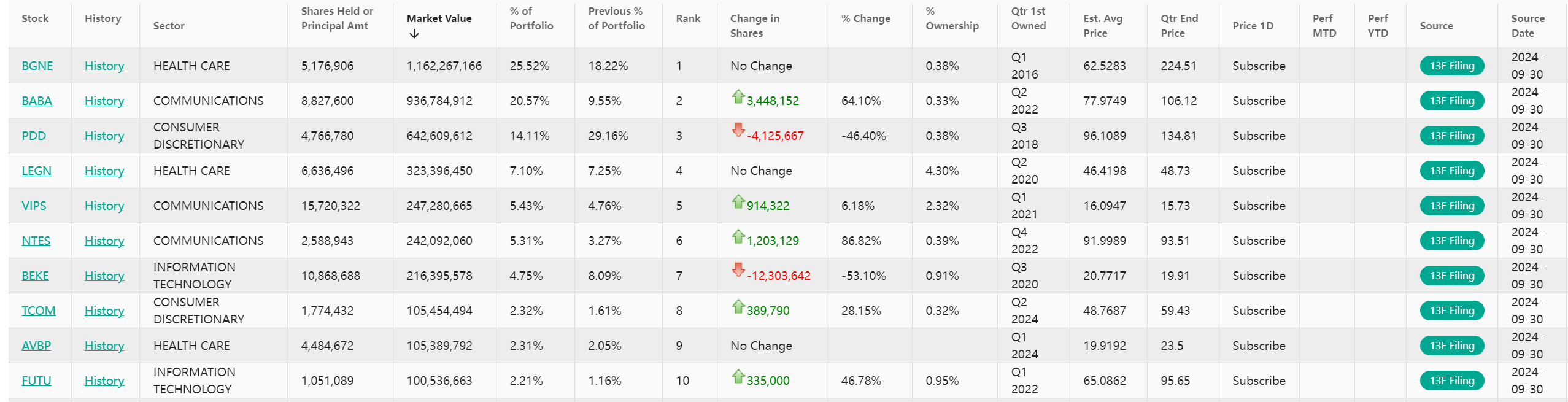Click the green up arrow beside BABA's share change

(738, 97)
